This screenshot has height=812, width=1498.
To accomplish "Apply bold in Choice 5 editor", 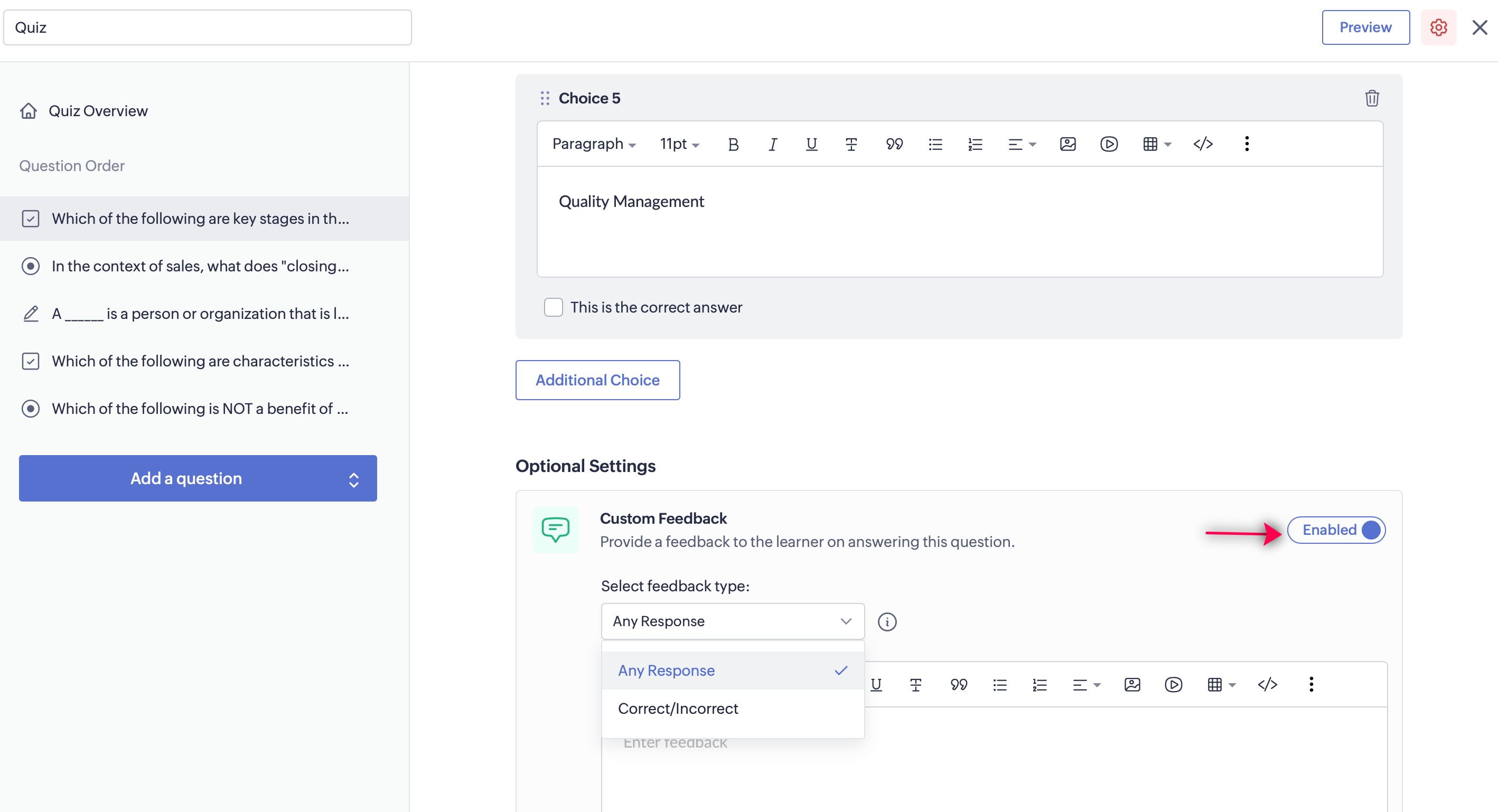I will tap(733, 144).
